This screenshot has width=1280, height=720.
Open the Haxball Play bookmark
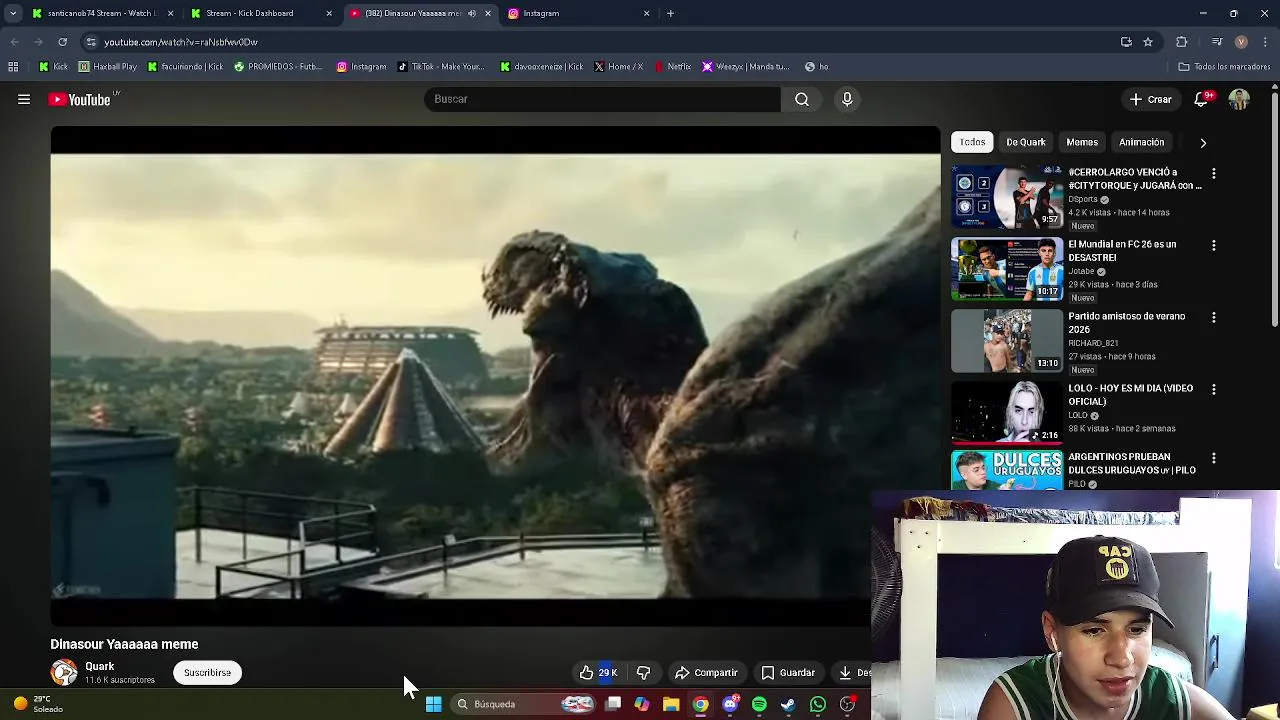(108, 67)
